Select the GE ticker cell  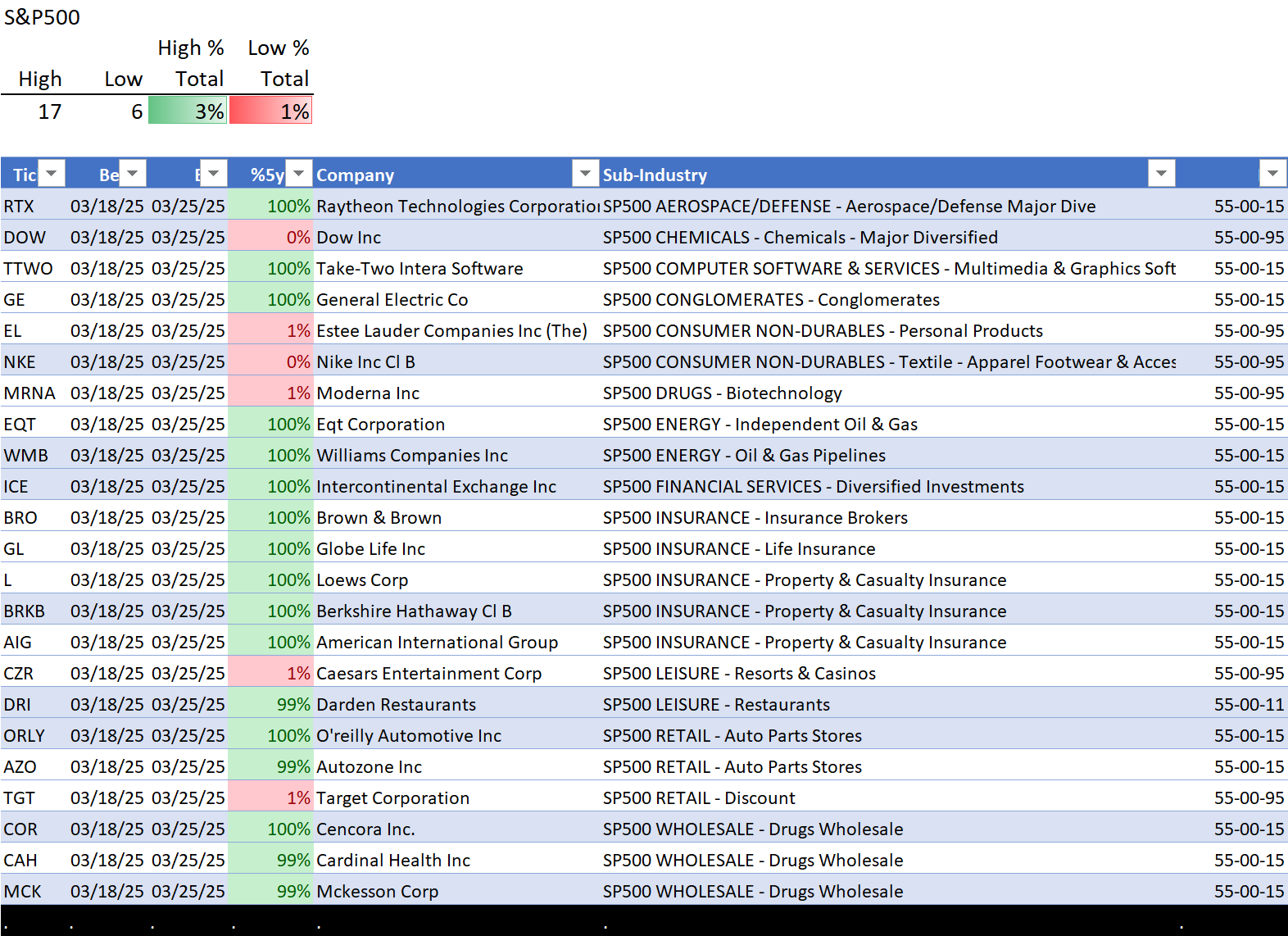[34, 299]
